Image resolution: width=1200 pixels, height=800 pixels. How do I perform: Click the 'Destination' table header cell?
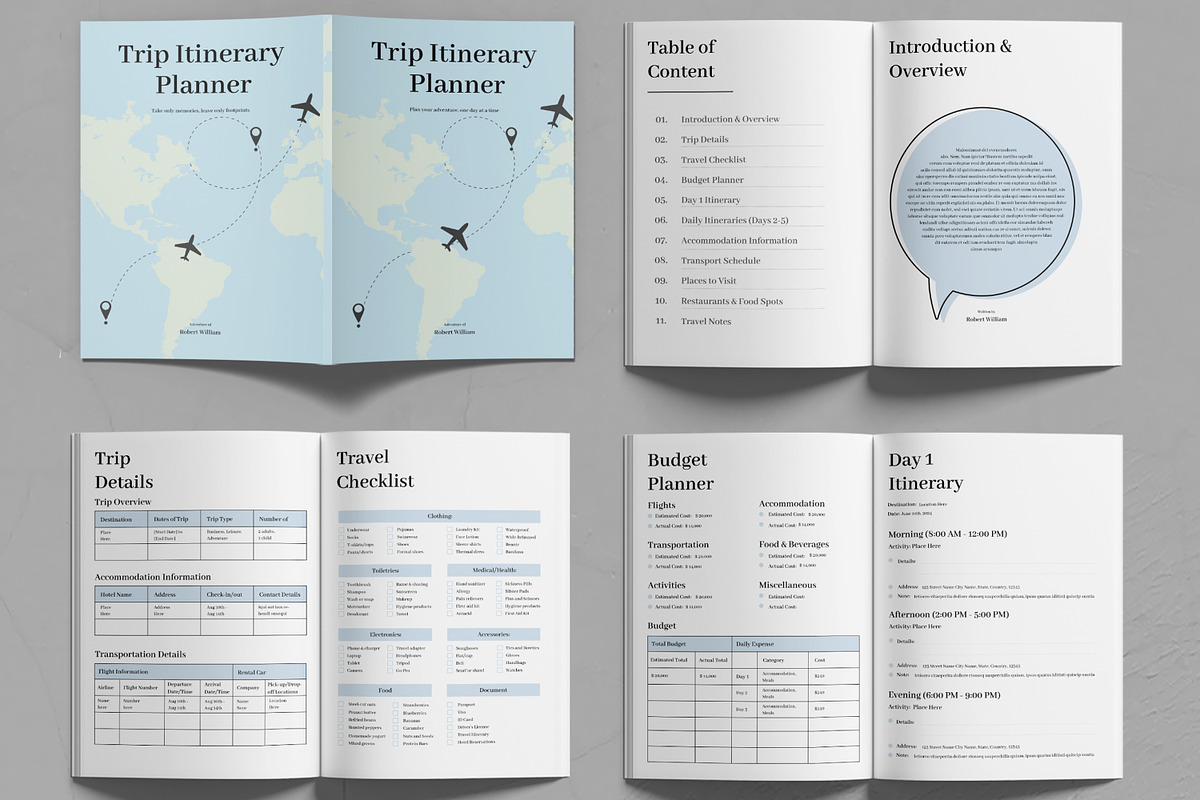pos(119,518)
